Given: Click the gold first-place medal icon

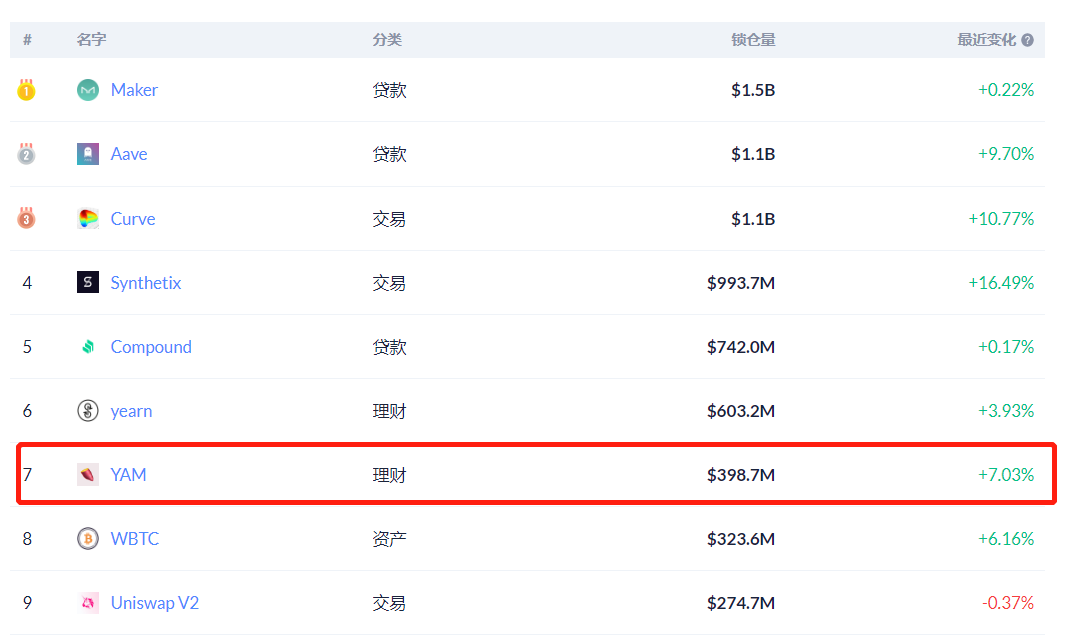Looking at the screenshot, I should (x=26, y=90).
